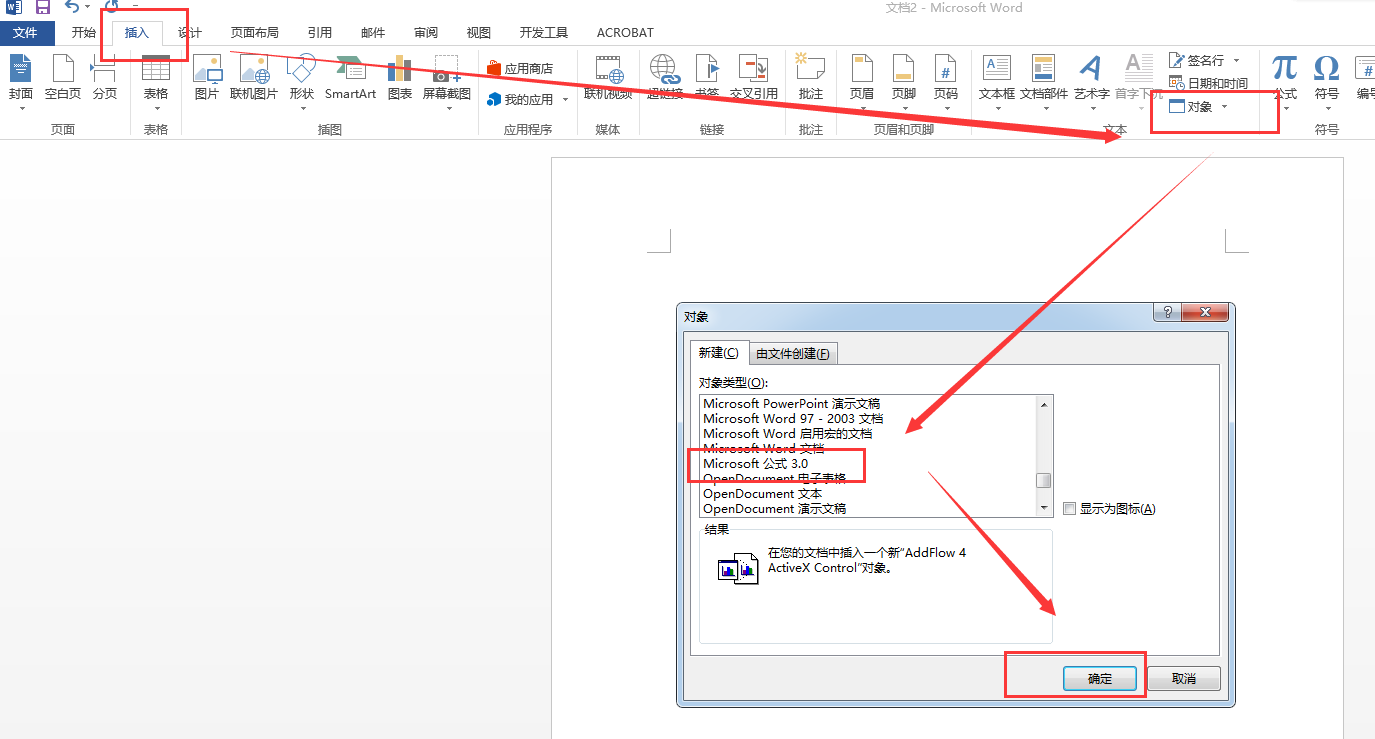This screenshot has height=739, width=1375.
Task: Expand the My Apps (我的应用) dropdown arrow
Action: pos(565,100)
